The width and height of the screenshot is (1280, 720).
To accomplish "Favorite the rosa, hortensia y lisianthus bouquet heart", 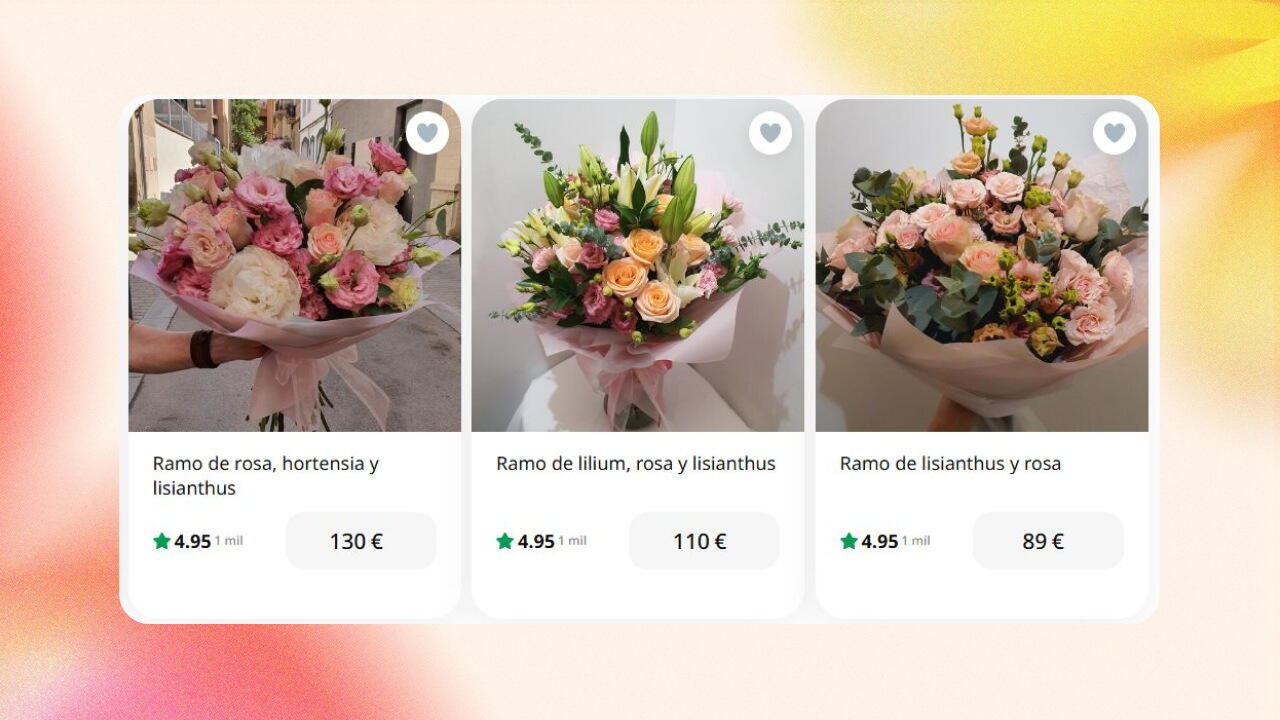I will coord(427,132).
